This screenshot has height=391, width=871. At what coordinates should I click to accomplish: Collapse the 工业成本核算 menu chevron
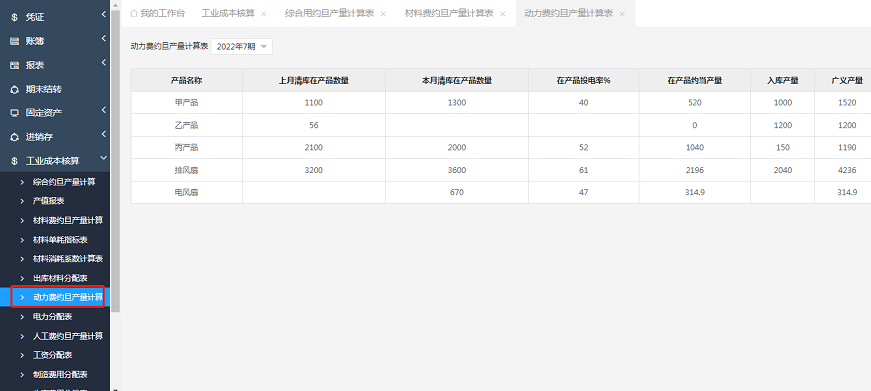(x=104, y=159)
